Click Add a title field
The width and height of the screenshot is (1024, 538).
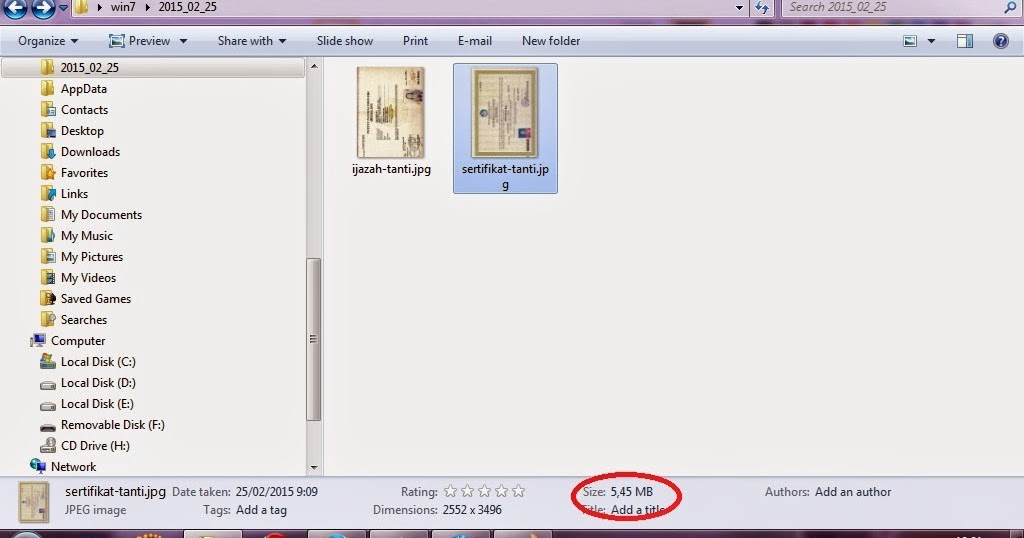click(x=639, y=510)
